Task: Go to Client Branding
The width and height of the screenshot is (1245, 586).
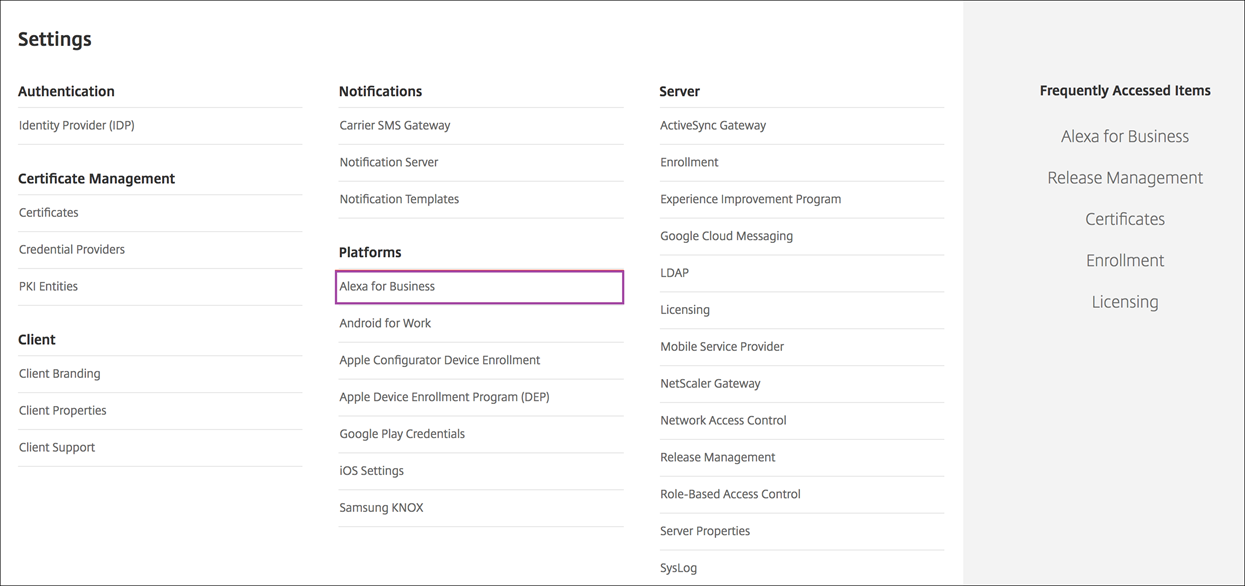Action: click(60, 374)
